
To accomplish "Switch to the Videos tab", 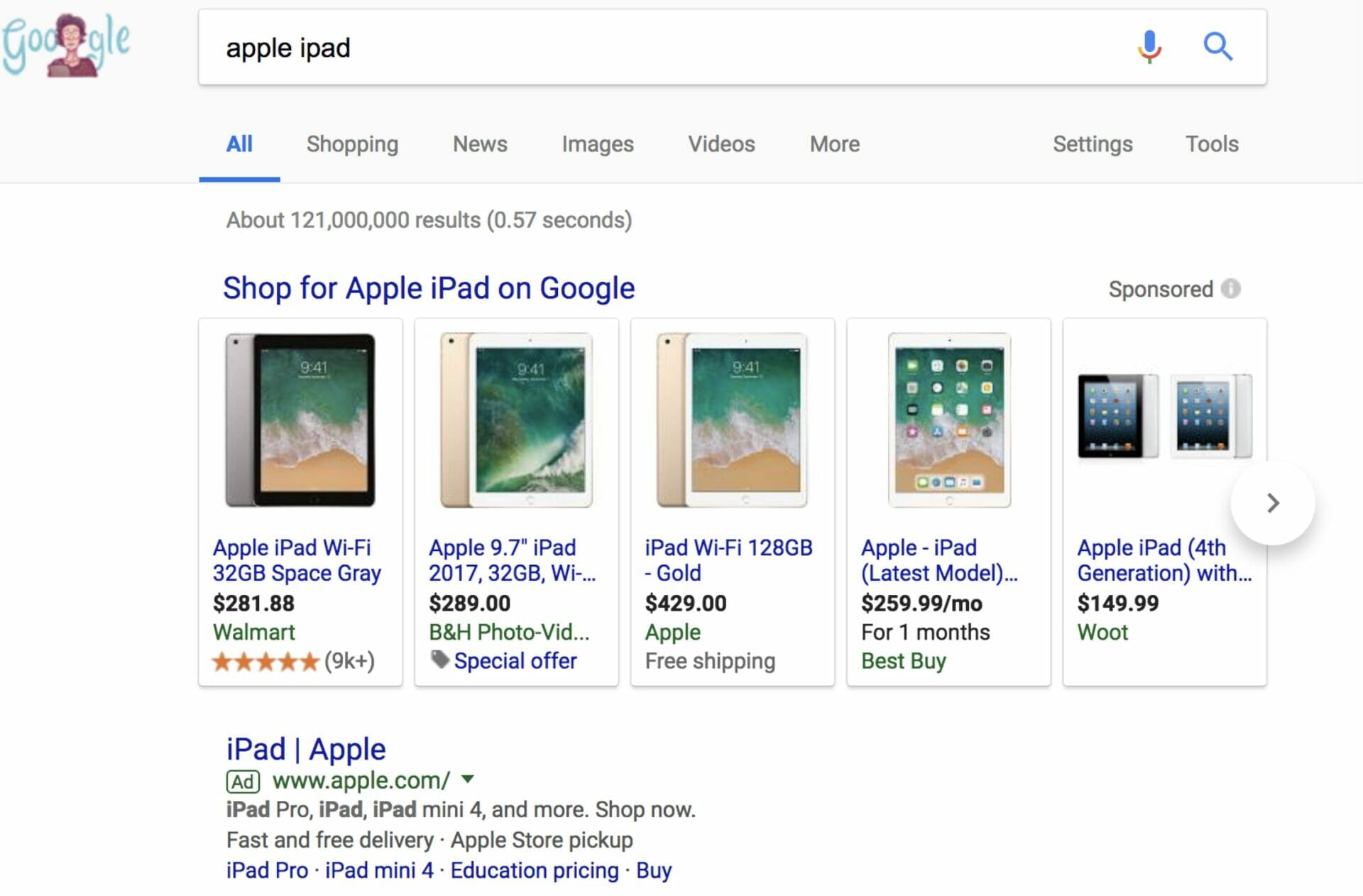I will tap(721, 144).
